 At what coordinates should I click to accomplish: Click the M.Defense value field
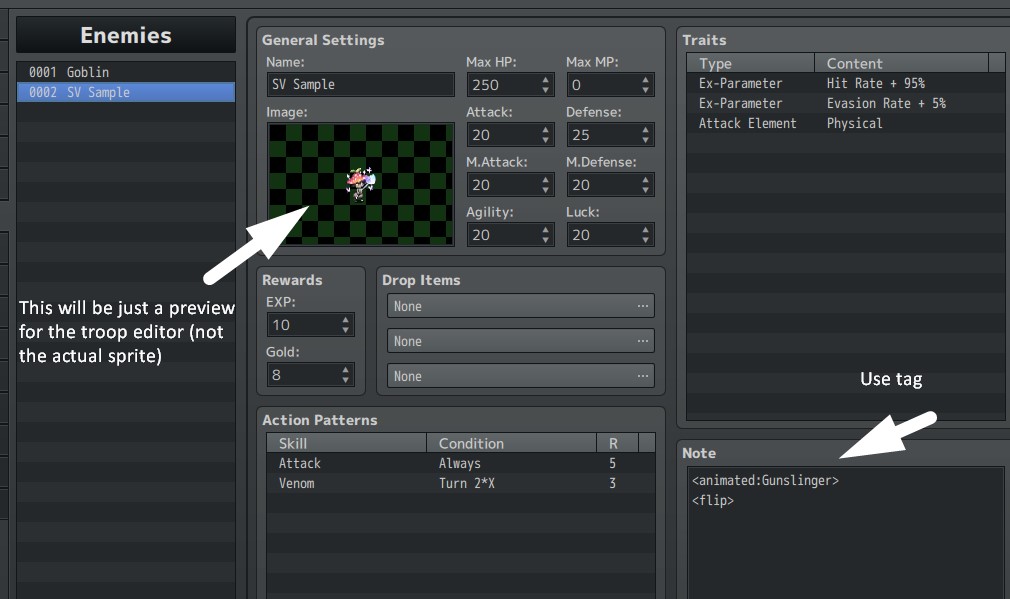(x=602, y=185)
